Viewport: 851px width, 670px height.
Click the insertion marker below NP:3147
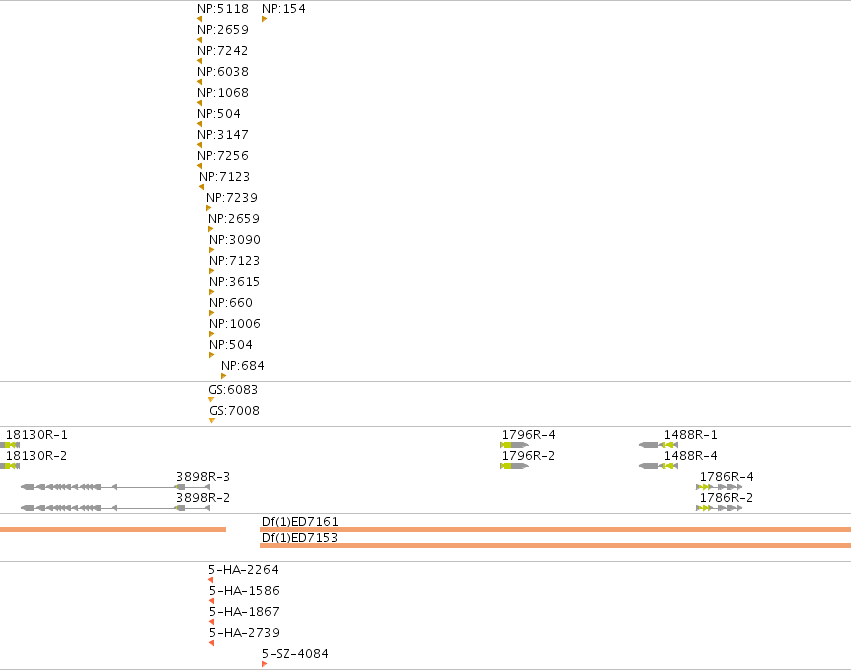[x=199, y=145]
